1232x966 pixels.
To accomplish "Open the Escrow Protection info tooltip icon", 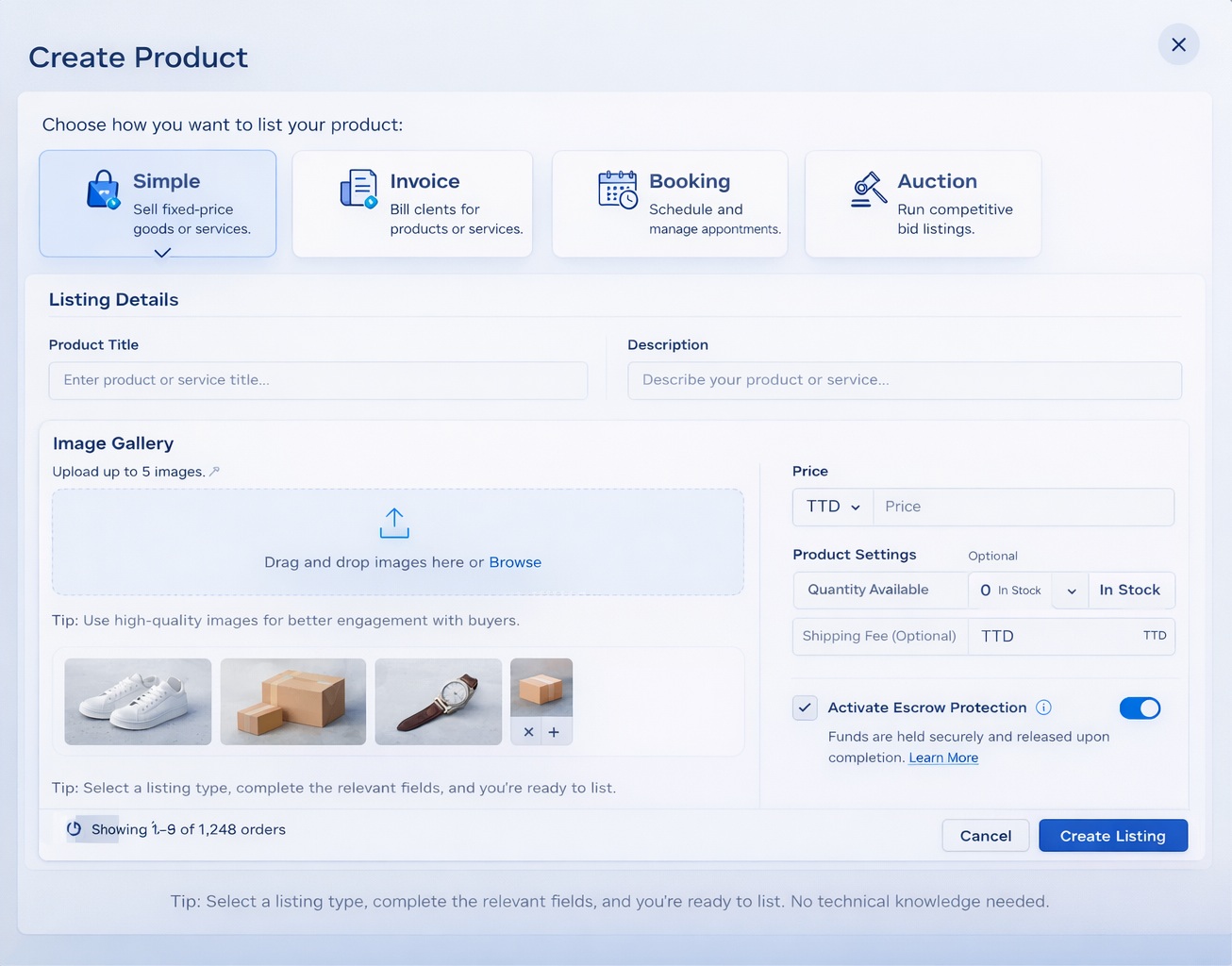I will click(1044, 708).
